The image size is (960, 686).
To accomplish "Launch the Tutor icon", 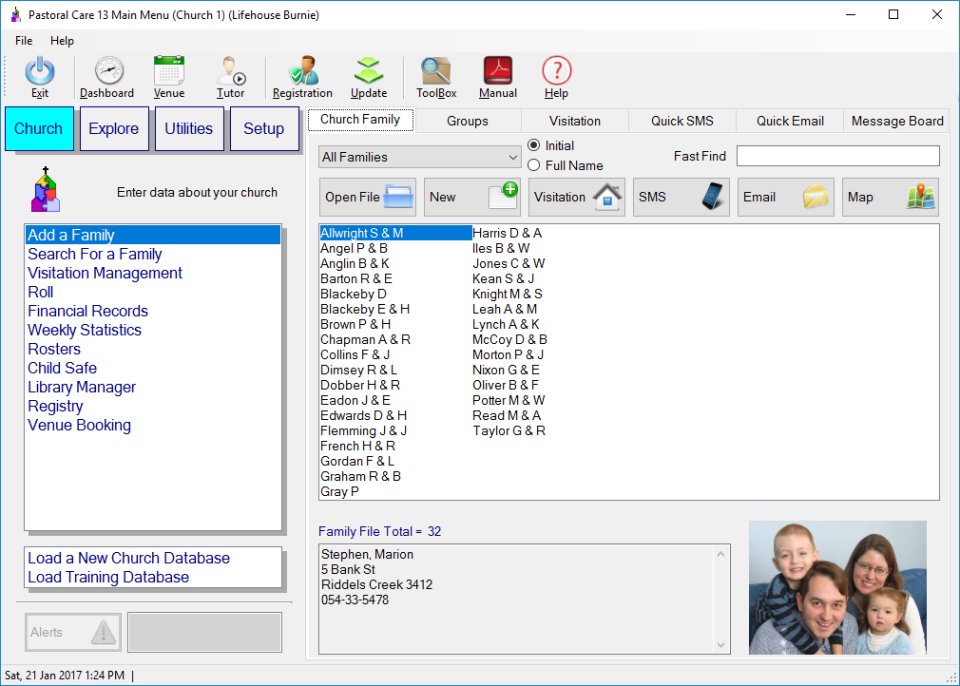I will click(231, 72).
